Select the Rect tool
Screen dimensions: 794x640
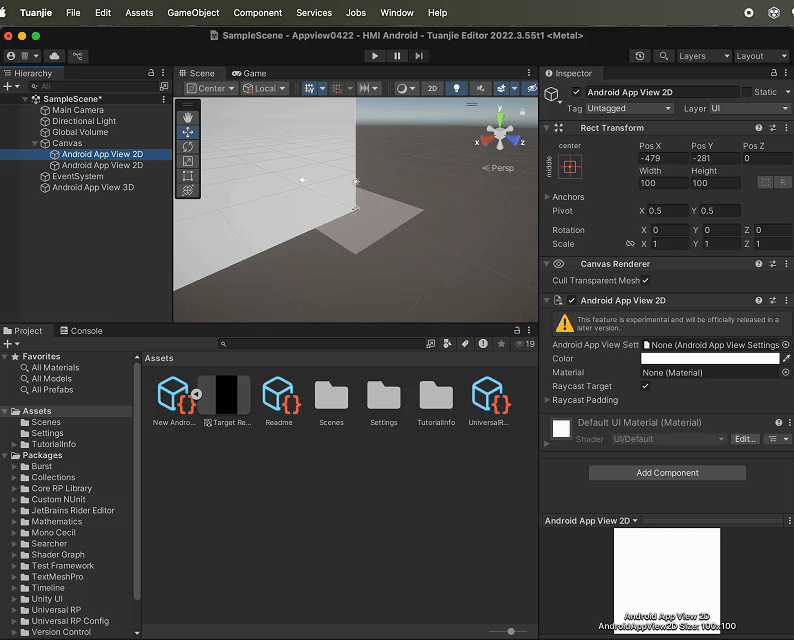click(187, 176)
